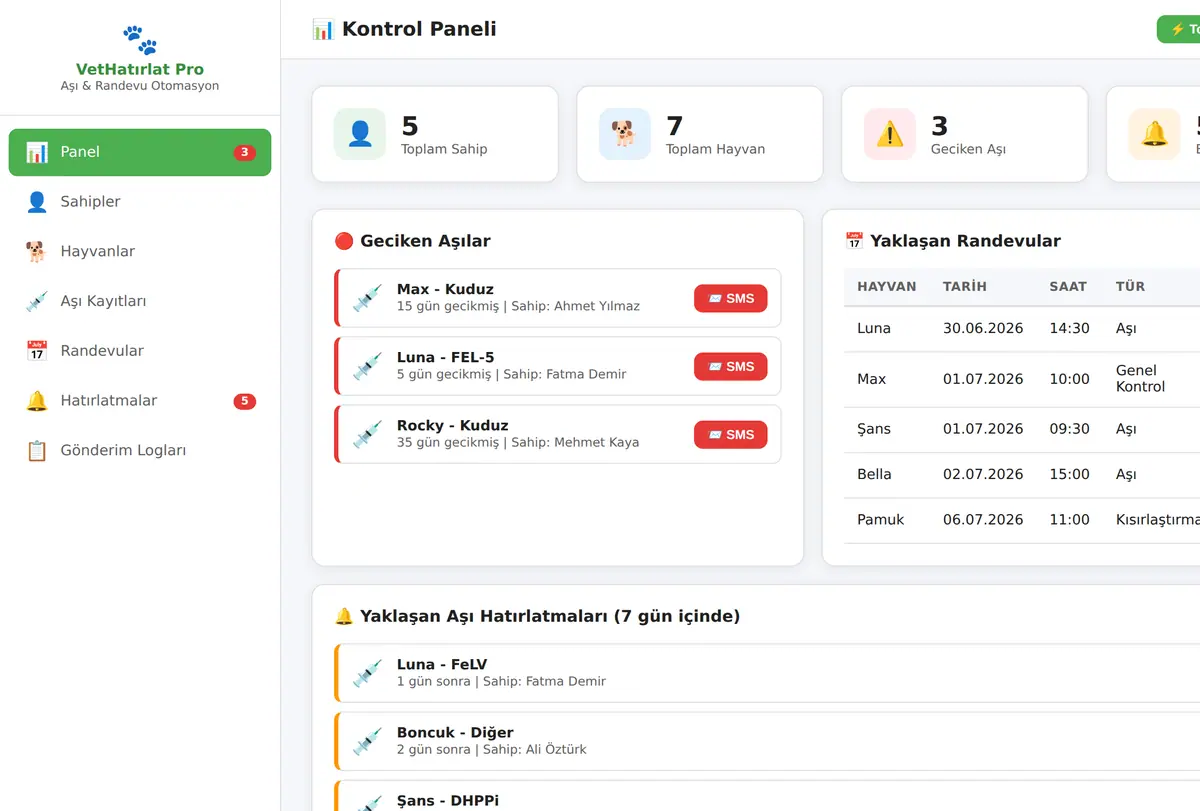
Task: Select Şans in the appointments table
Action: pos(874,429)
